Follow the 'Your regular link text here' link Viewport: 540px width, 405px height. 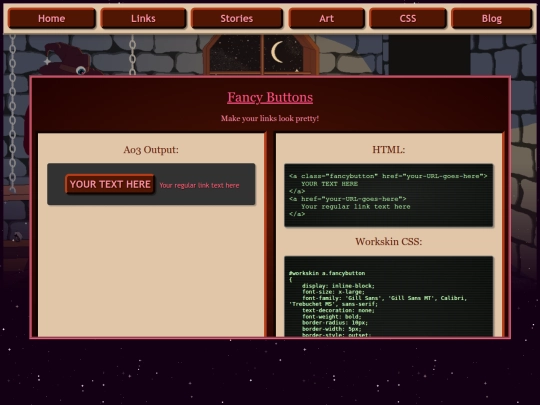pyautogui.click(x=199, y=185)
